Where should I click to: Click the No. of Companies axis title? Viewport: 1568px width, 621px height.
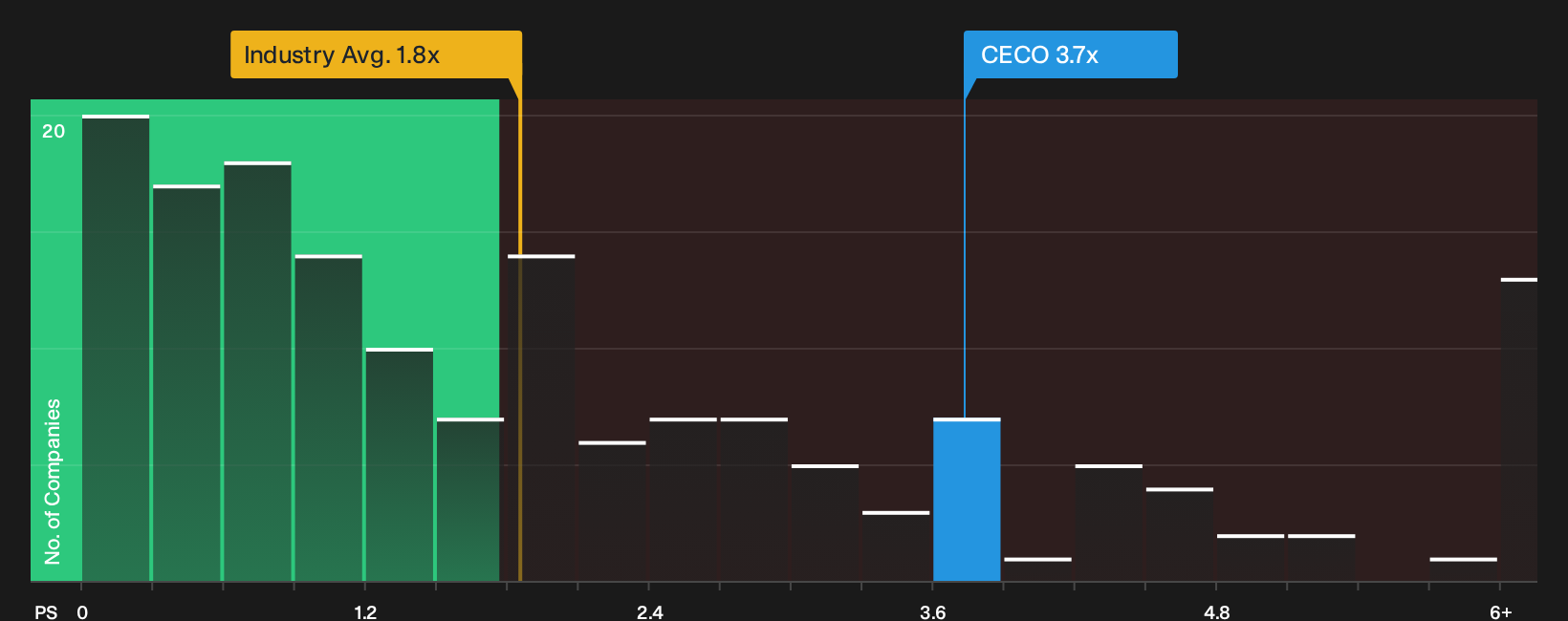(53, 482)
